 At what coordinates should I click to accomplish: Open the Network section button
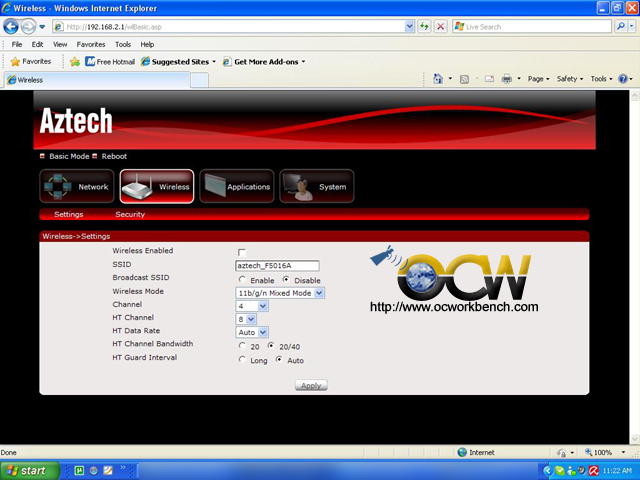[77, 186]
